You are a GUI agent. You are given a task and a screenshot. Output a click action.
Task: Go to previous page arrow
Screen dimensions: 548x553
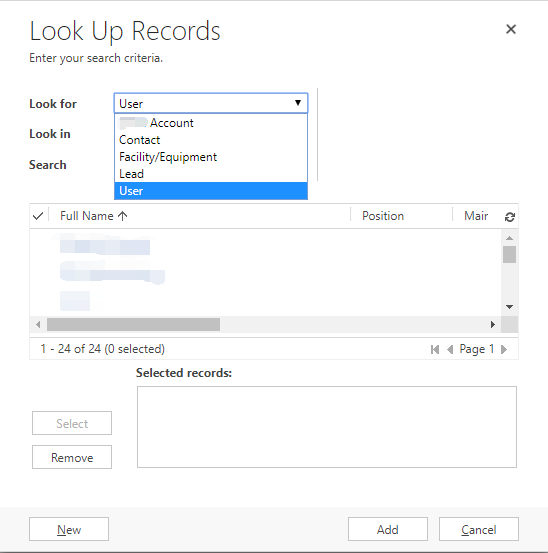coord(450,349)
